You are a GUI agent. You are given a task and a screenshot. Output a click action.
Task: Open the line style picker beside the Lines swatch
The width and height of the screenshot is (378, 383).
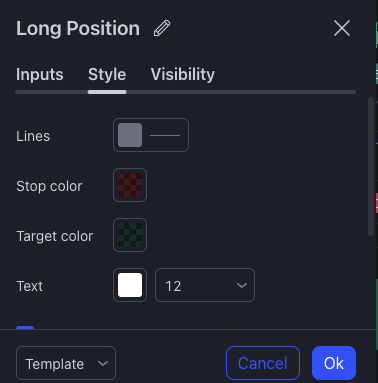[165, 135]
